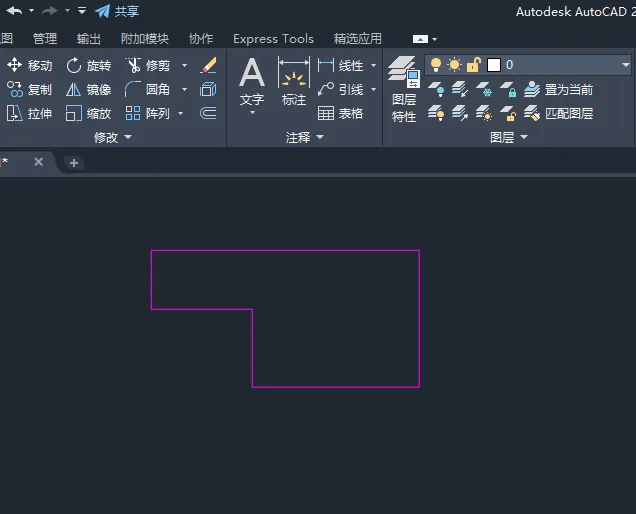Select the Array (阵列) tool
This screenshot has width=636, height=514.
(x=148, y=113)
